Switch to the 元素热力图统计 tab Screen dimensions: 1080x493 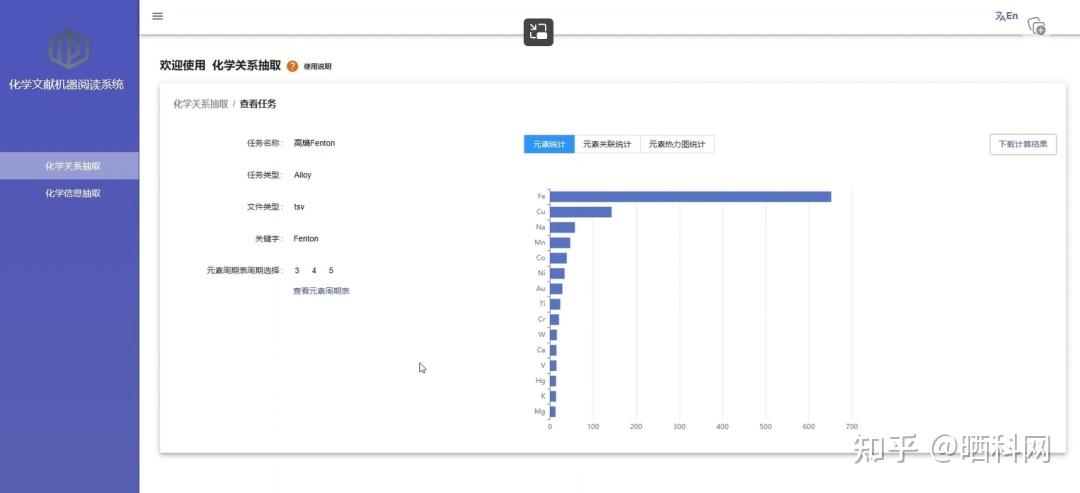(x=677, y=144)
